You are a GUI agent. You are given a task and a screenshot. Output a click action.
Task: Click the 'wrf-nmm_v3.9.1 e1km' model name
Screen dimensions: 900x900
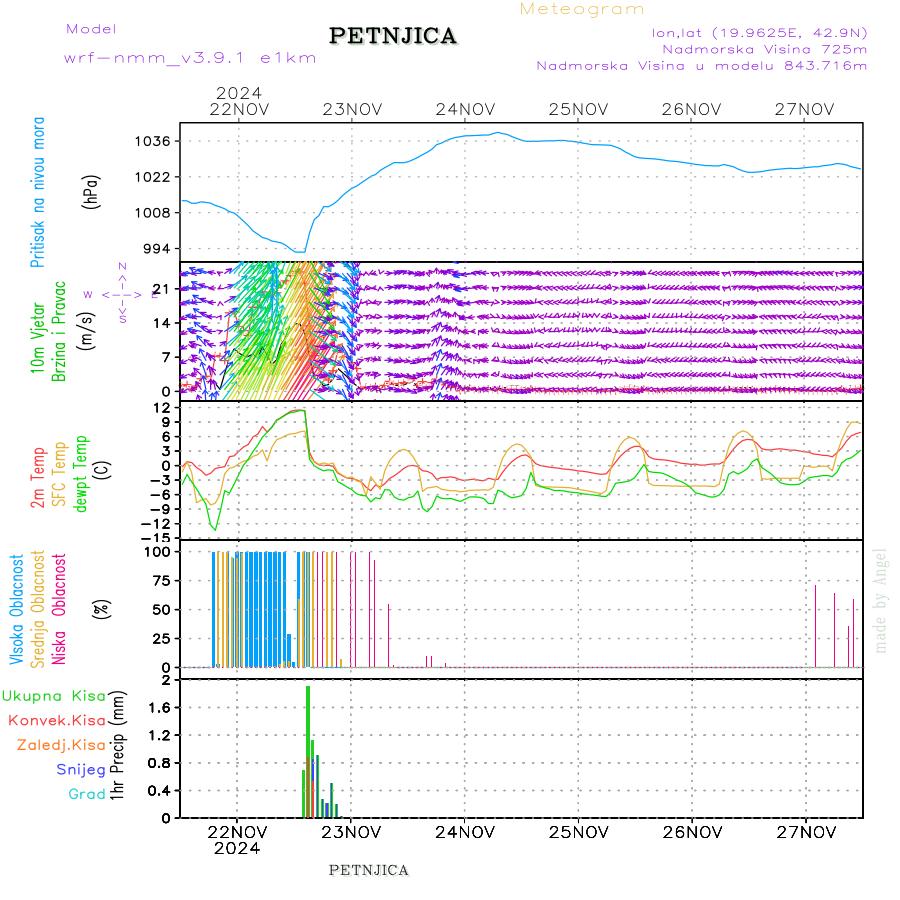coord(190,58)
